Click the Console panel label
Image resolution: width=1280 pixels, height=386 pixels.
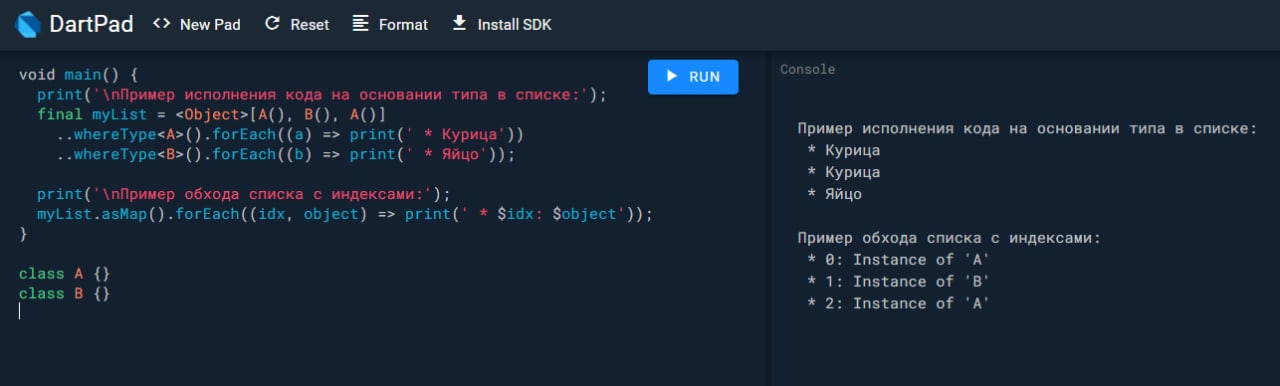pos(807,69)
